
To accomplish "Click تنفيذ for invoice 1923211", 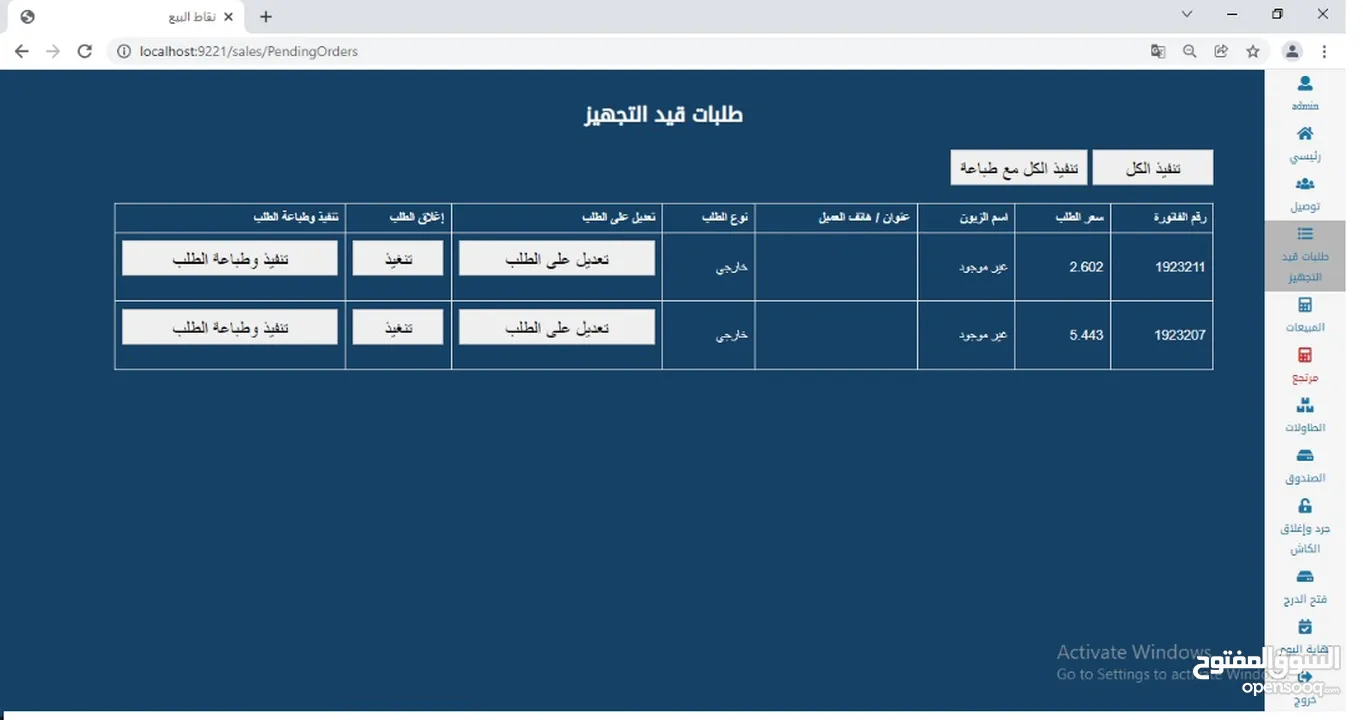I will 398,258.
